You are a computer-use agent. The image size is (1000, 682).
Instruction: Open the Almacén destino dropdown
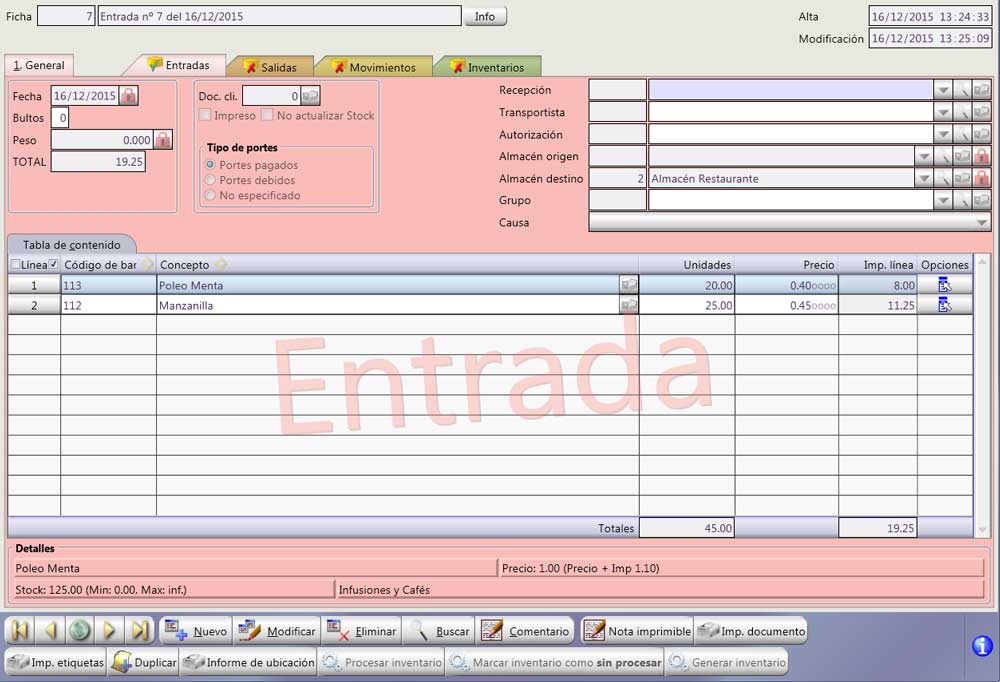924,179
